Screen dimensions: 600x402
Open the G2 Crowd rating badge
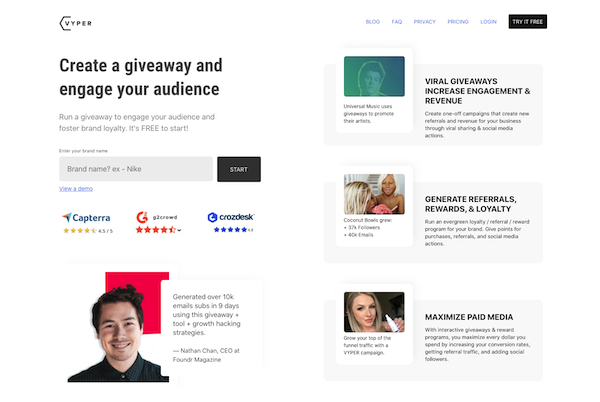tap(158, 222)
